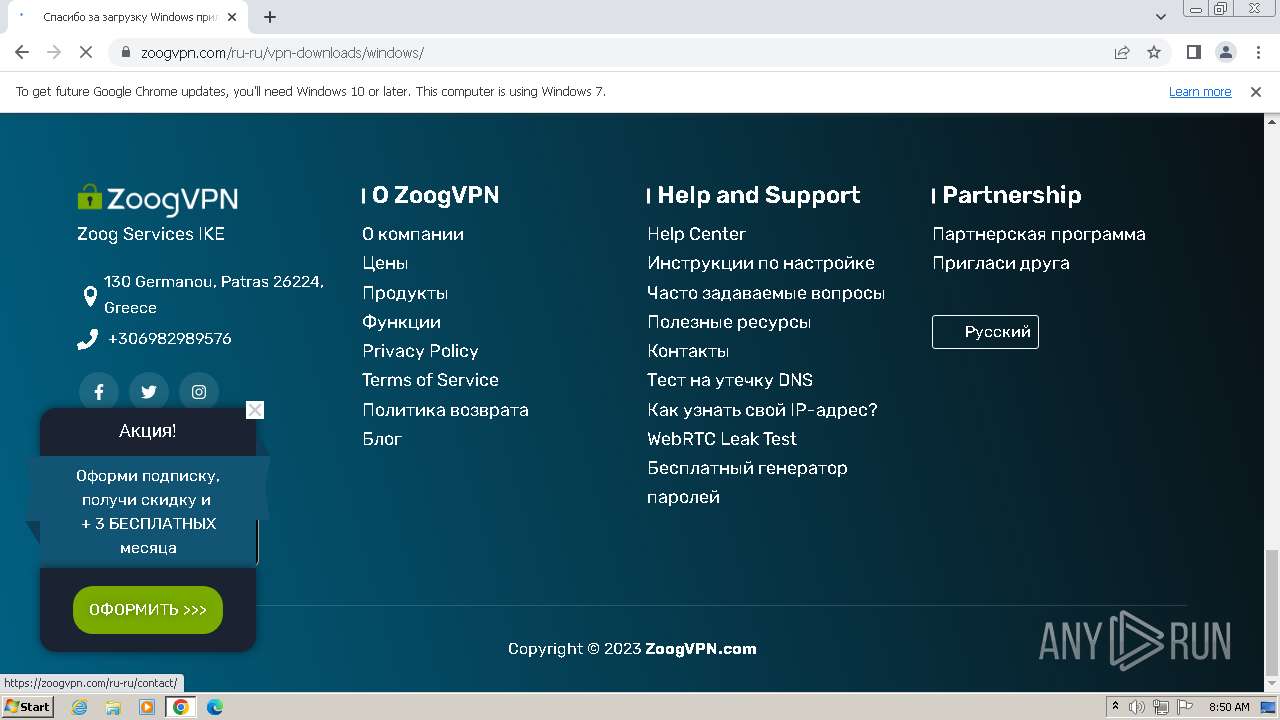The height and width of the screenshot is (720, 1280).
Task: Open Пригласи друга link
Action: 1001,263
